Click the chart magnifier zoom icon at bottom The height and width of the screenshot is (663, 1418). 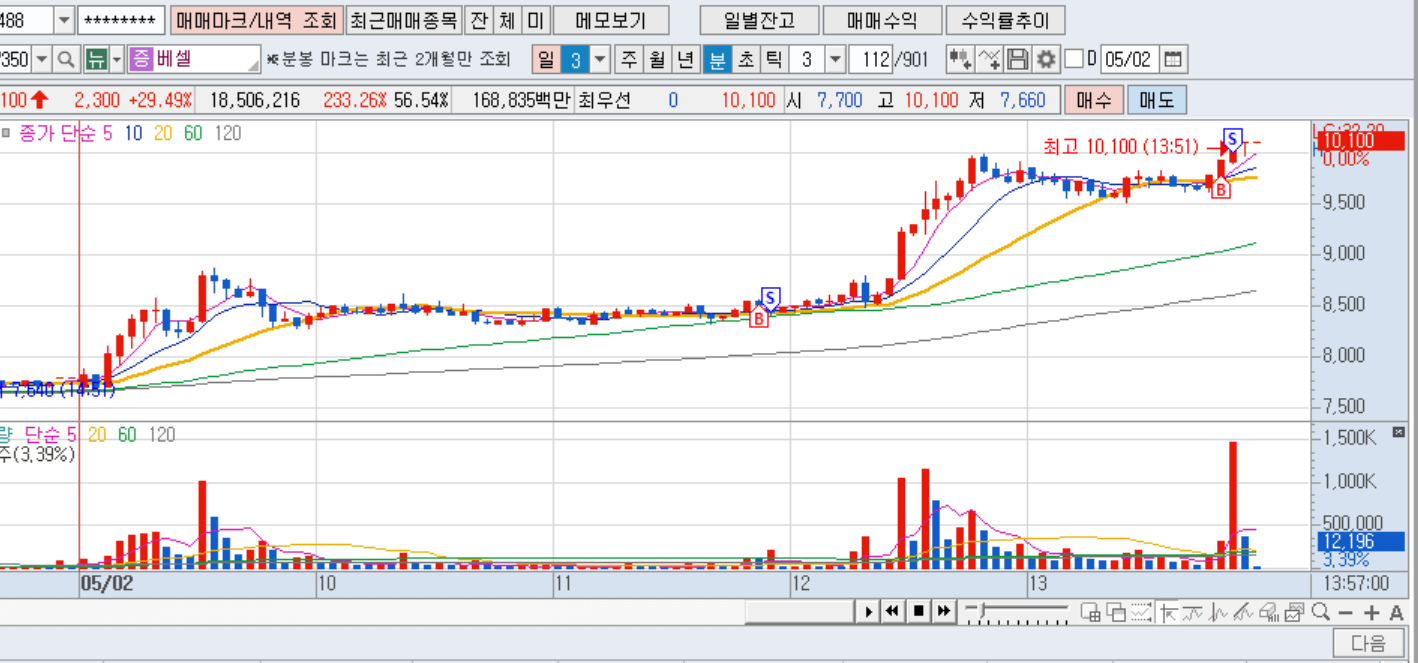point(1321,612)
